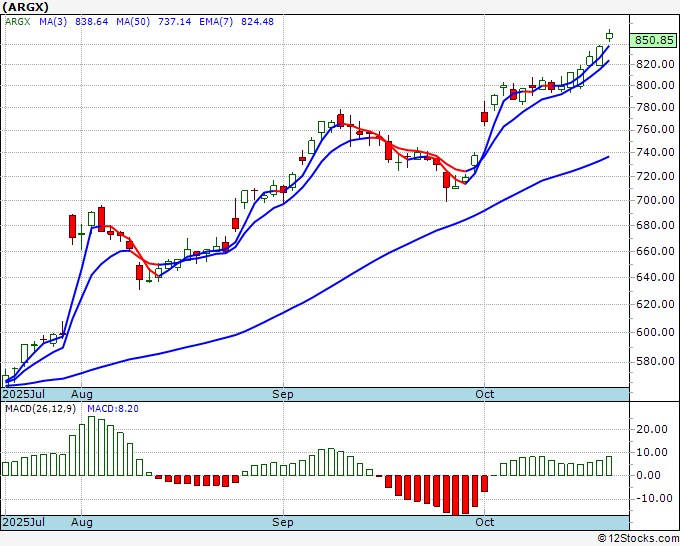Click the latest candlestick near 850

609,36
